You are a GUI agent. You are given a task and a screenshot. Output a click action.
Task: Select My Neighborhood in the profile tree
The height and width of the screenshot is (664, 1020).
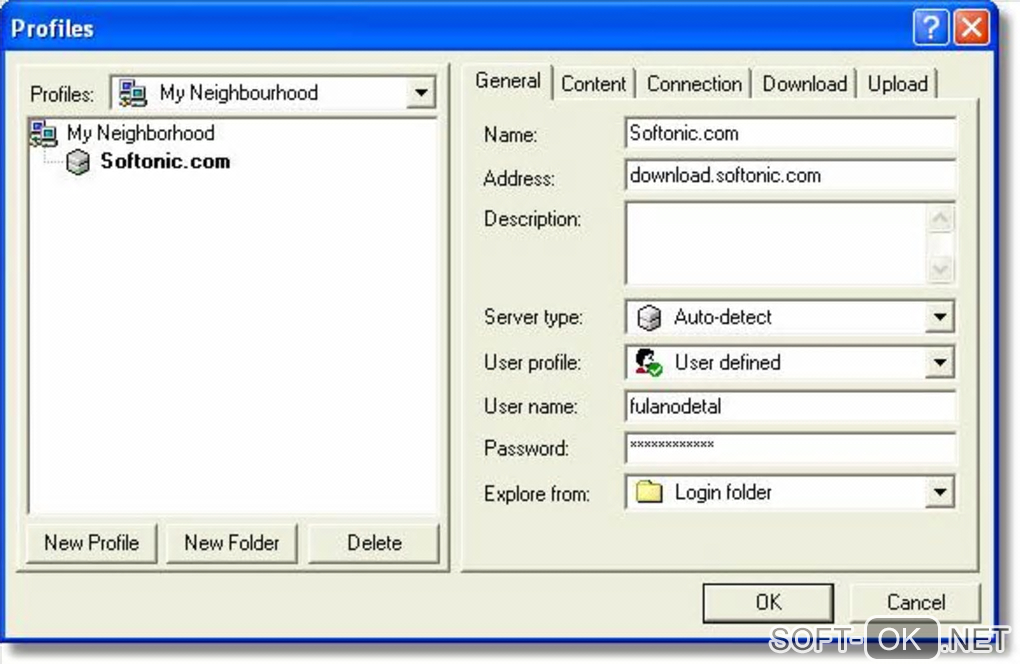(x=141, y=133)
